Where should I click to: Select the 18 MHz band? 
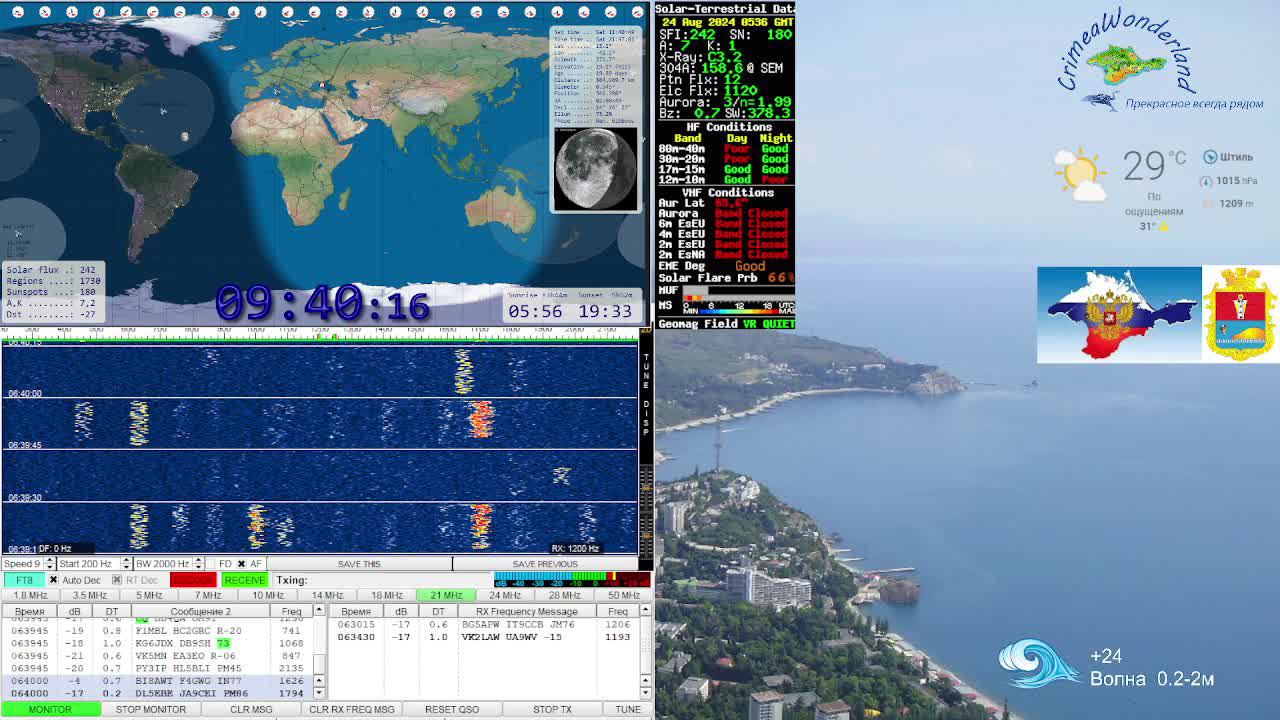pos(387,596)
